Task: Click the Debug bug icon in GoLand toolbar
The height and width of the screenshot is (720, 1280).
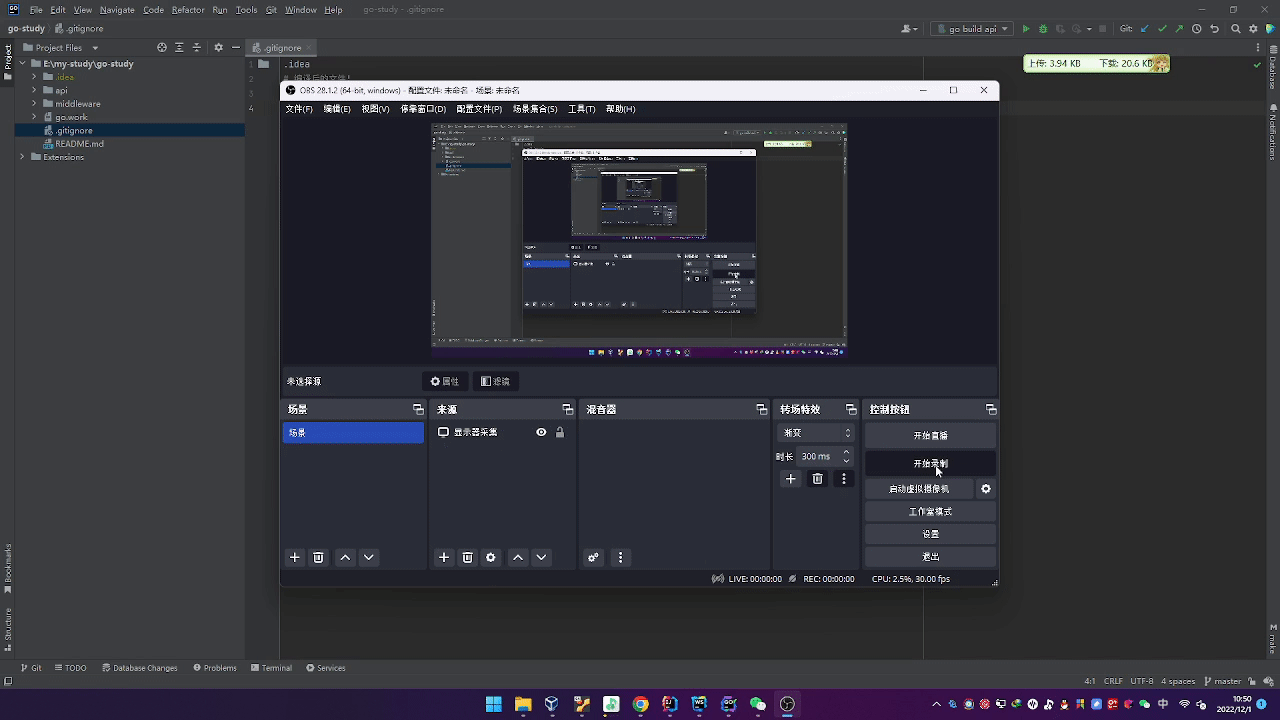Action: [1043, 29]
